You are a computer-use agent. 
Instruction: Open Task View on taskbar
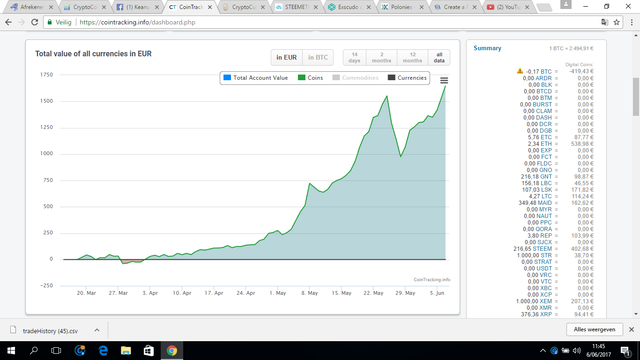[56, 351]
